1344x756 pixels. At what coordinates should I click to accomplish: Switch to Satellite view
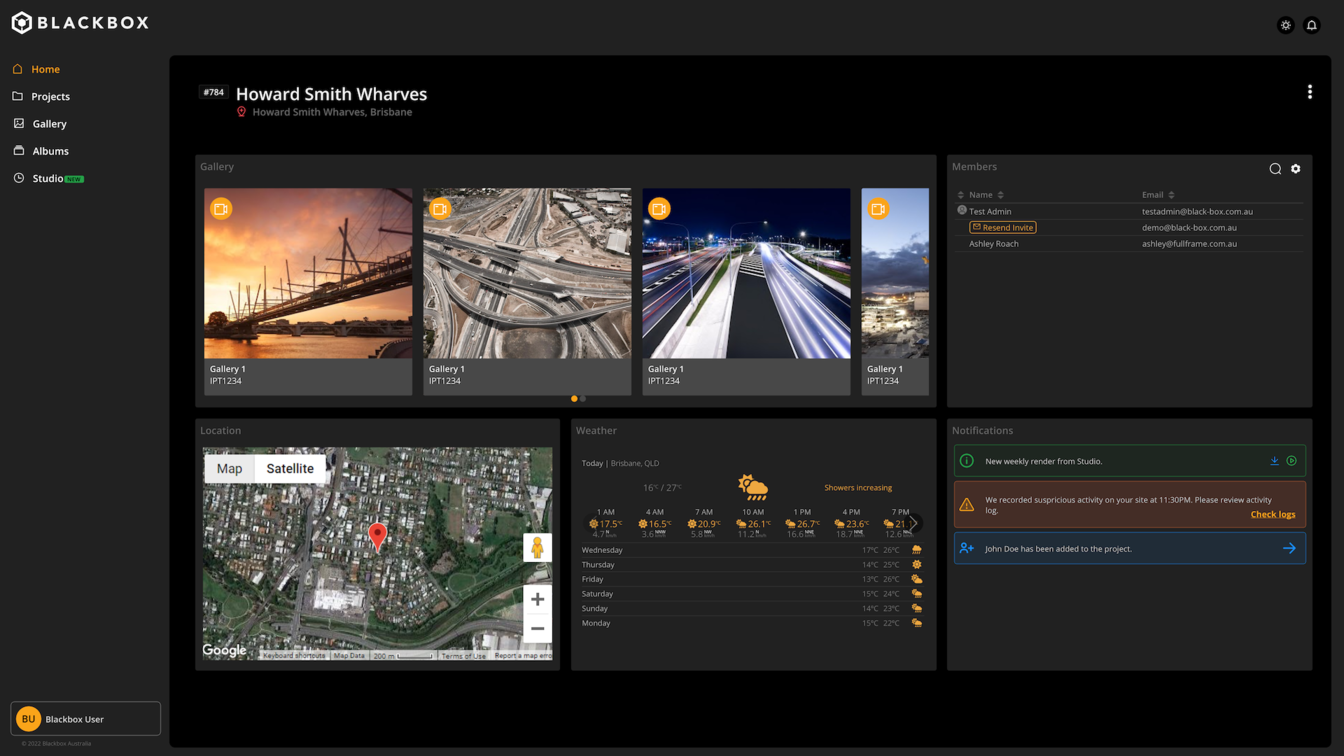click(290, 468)
